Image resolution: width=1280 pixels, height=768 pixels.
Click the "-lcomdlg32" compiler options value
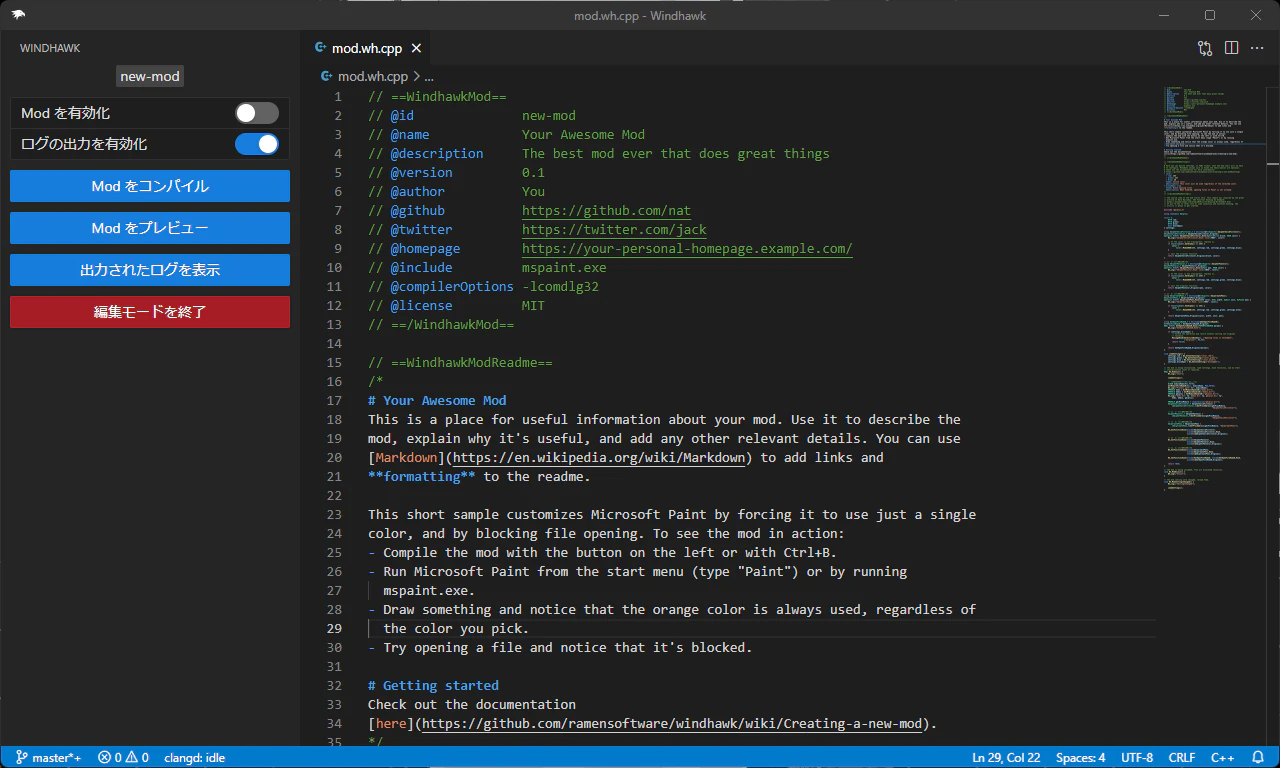[x=560, y=287]
